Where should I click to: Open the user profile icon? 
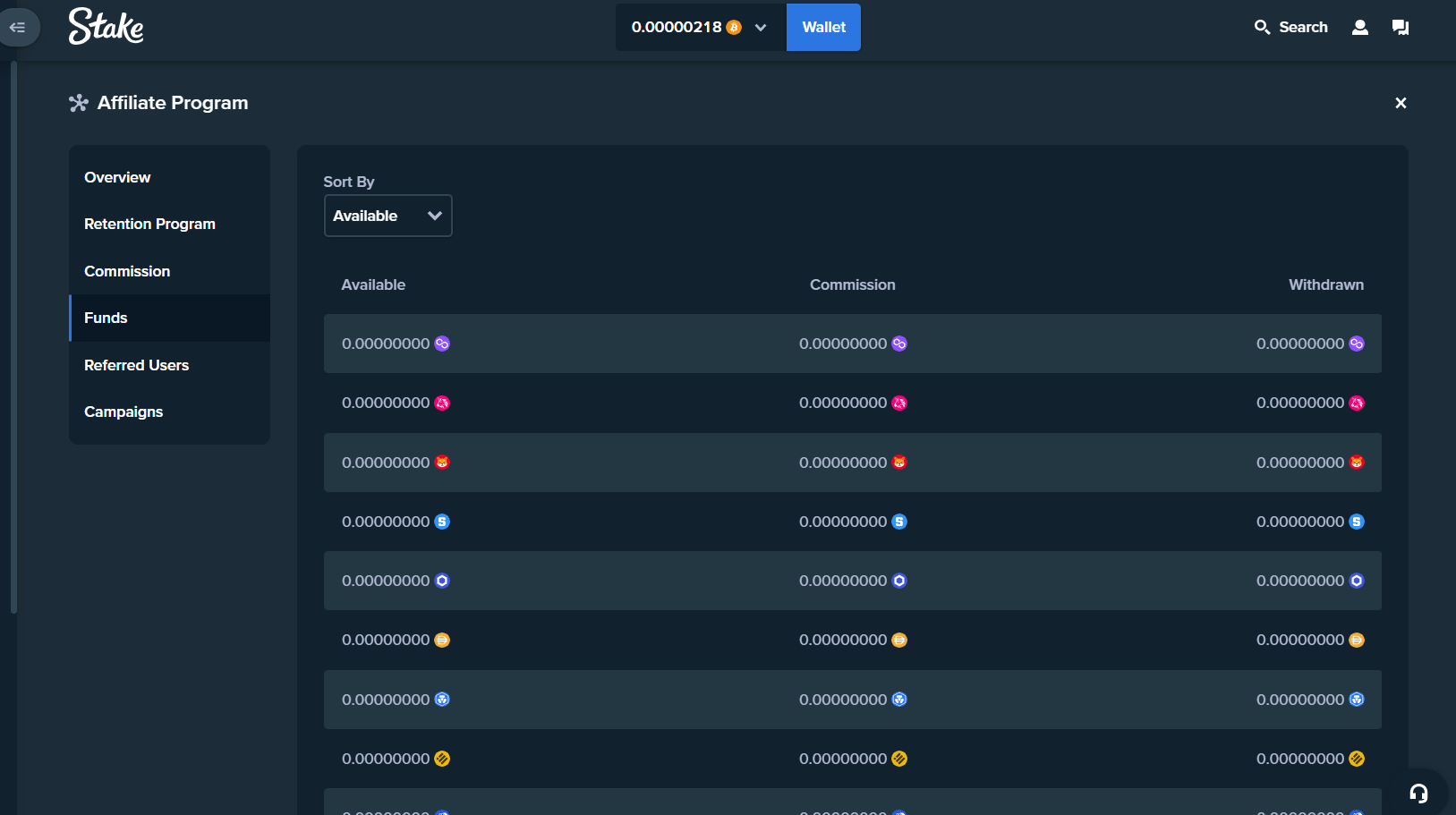point(1359,27)
